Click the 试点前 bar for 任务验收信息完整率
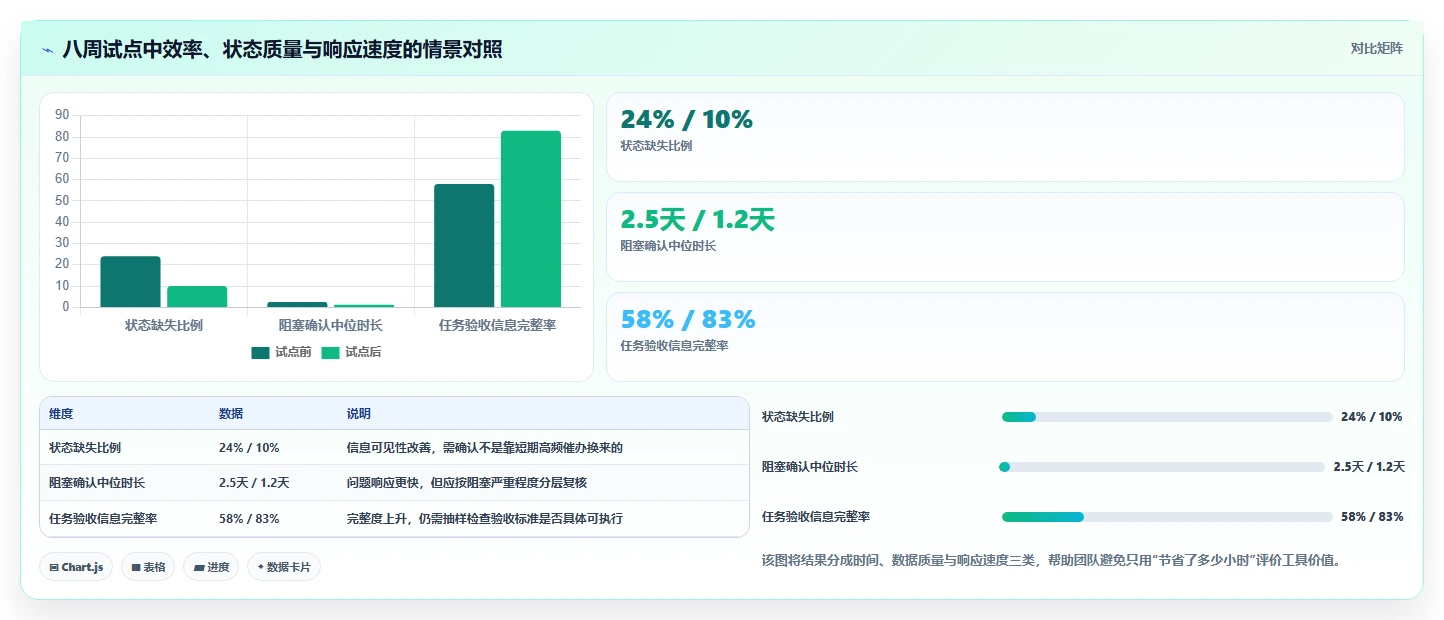 tap(464, 246)
